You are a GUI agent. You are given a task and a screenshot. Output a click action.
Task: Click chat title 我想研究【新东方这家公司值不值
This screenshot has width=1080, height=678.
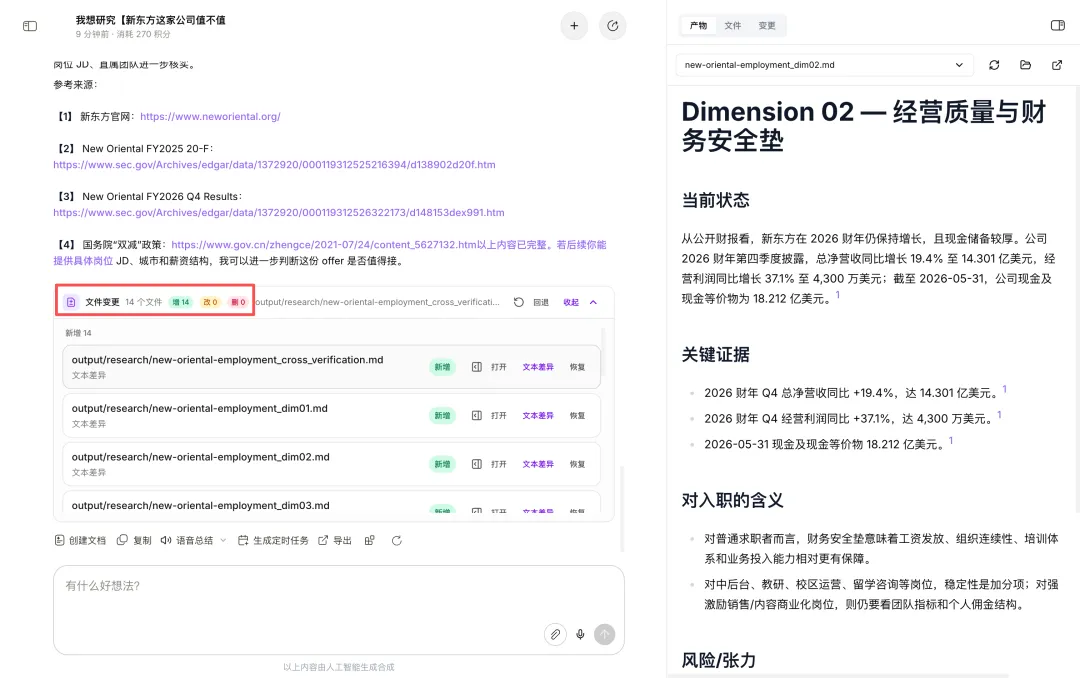(x=151, y=20)
